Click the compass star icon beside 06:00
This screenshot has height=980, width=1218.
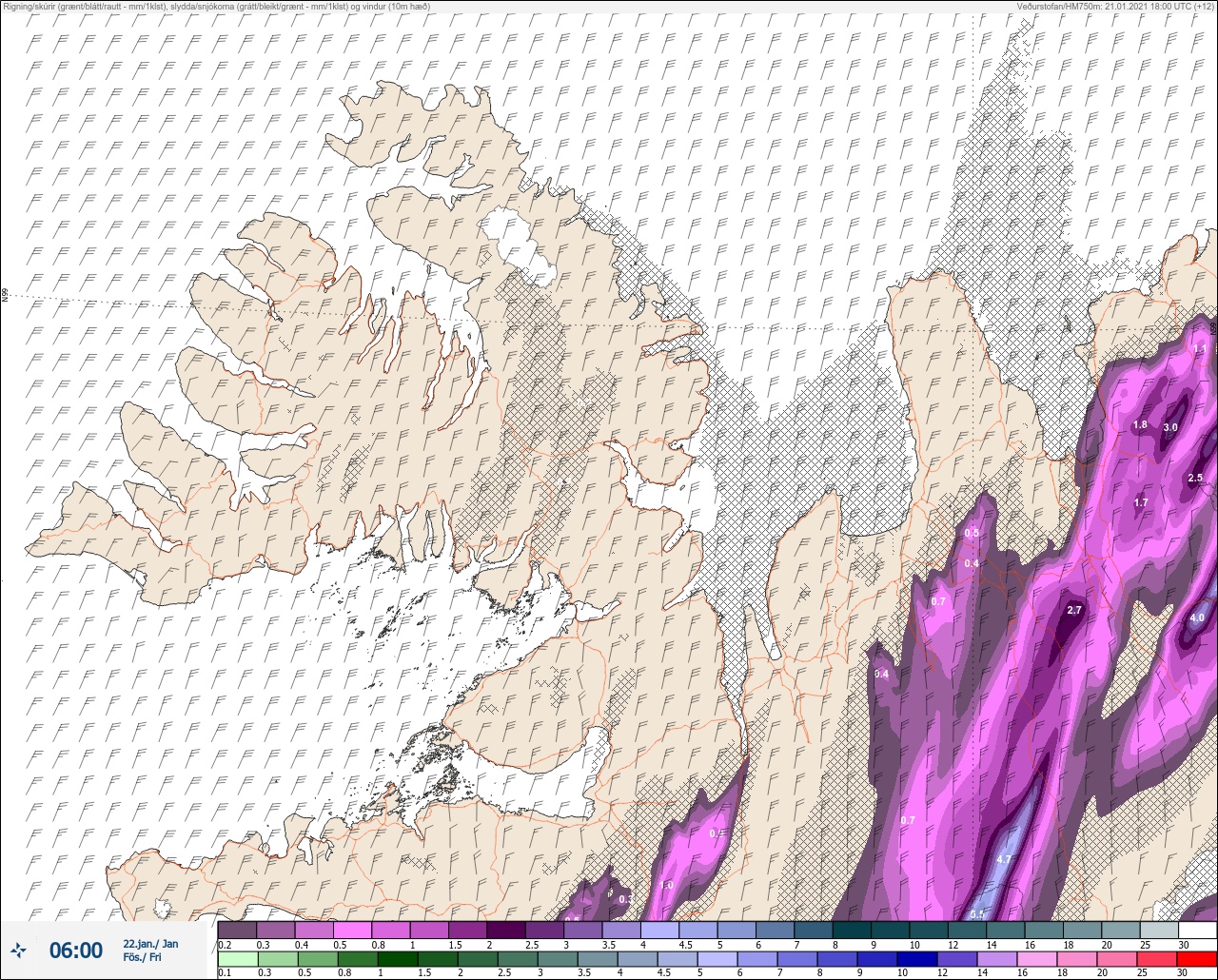point(19,950)
